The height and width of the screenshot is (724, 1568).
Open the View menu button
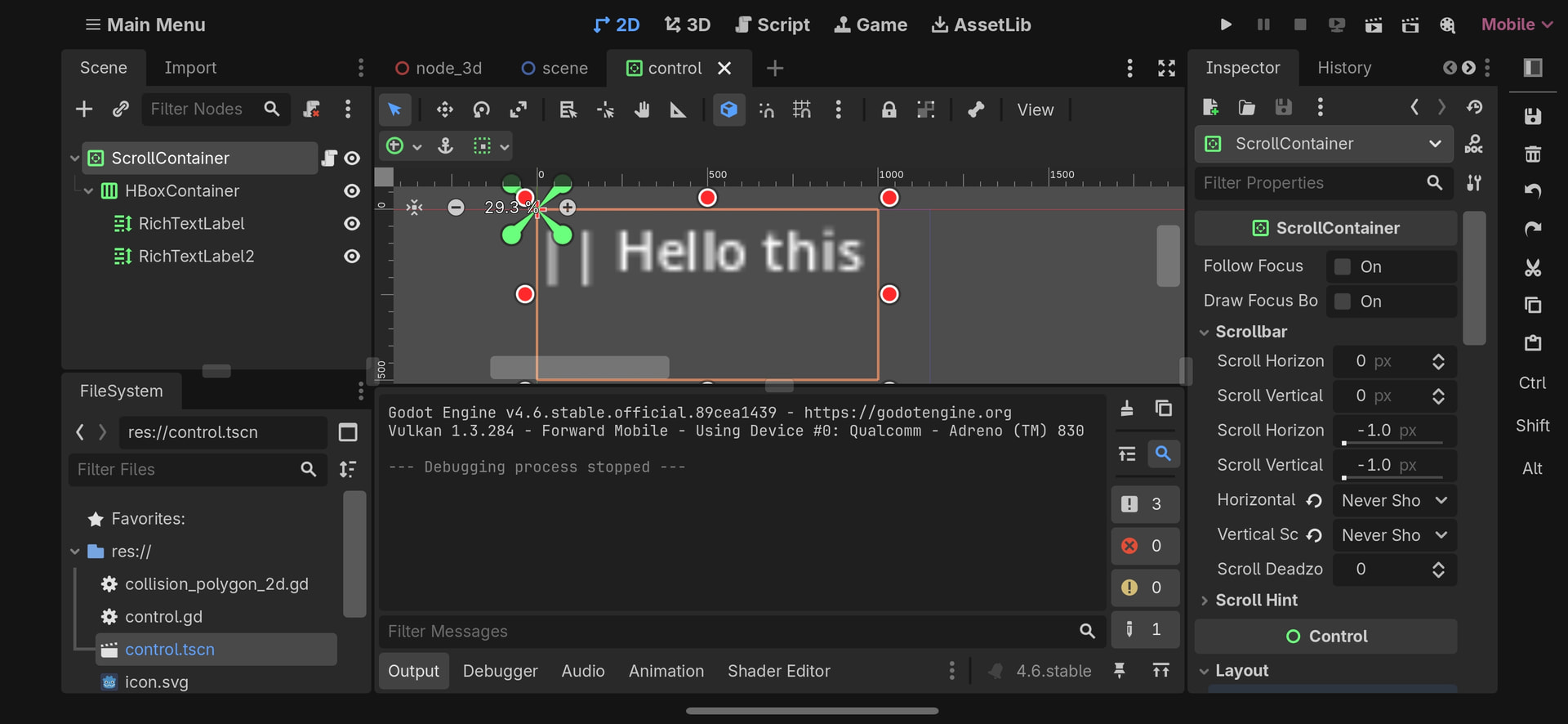[1035, 109]
